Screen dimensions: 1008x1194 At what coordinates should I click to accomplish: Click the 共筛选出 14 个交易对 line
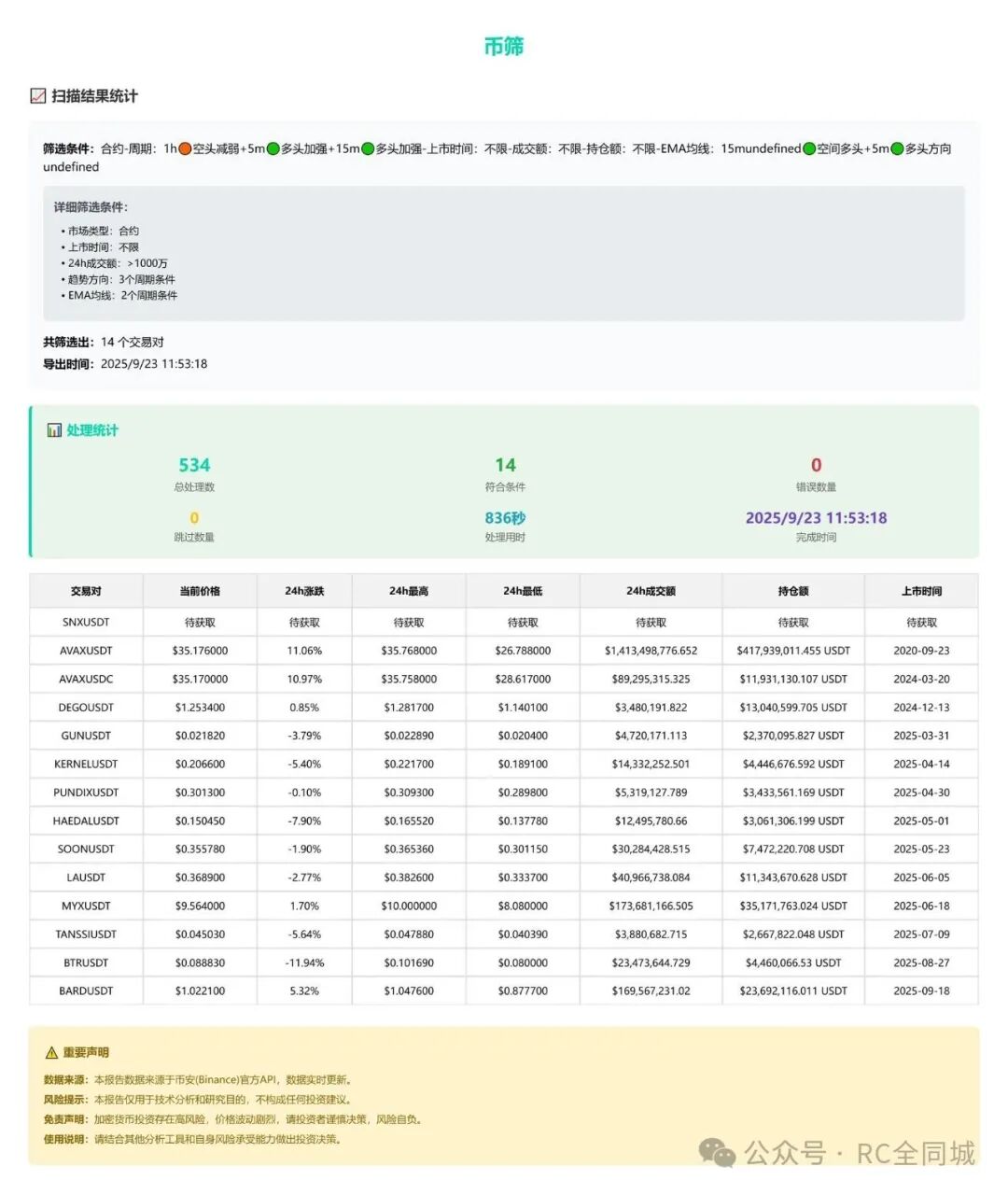(x=104, y=342)
